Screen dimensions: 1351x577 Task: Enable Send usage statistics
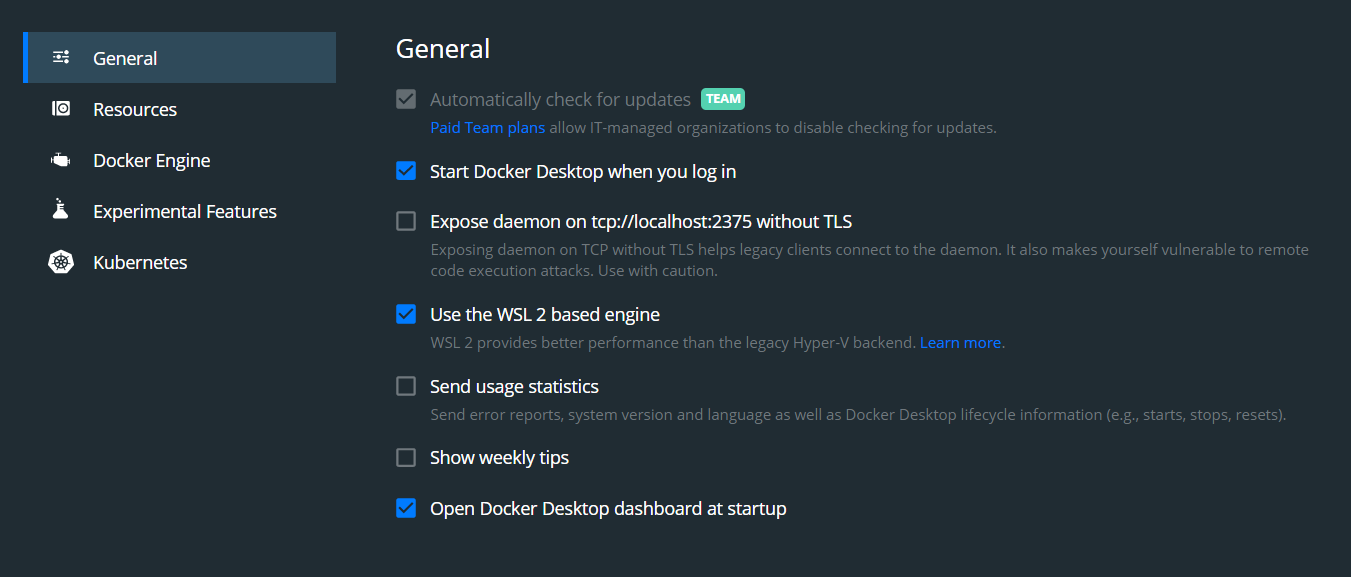[x=406, y=385]
